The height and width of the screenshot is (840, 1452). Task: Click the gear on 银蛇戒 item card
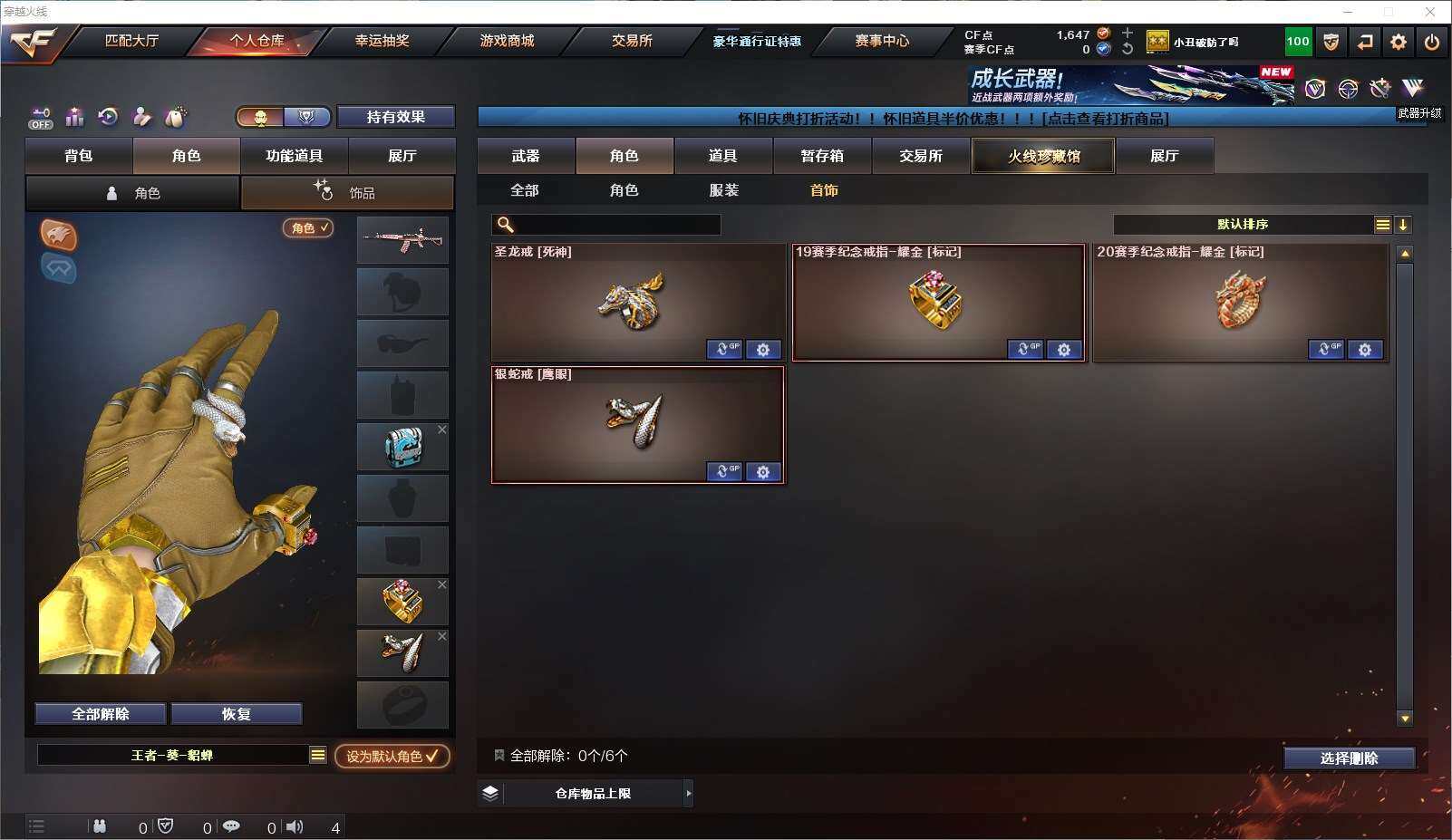(763, 472)
